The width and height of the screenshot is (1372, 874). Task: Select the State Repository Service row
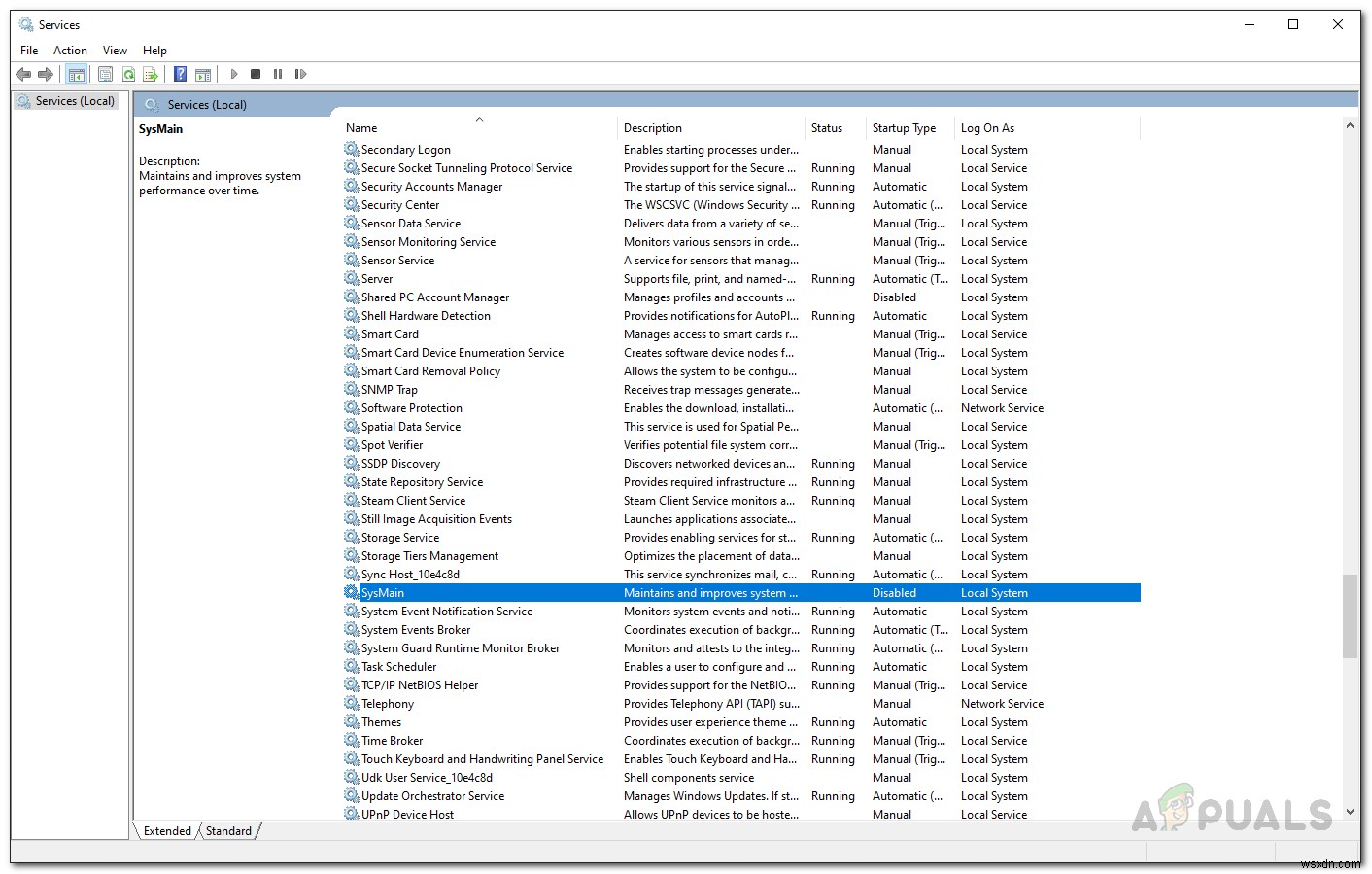(x=741, y=481)
